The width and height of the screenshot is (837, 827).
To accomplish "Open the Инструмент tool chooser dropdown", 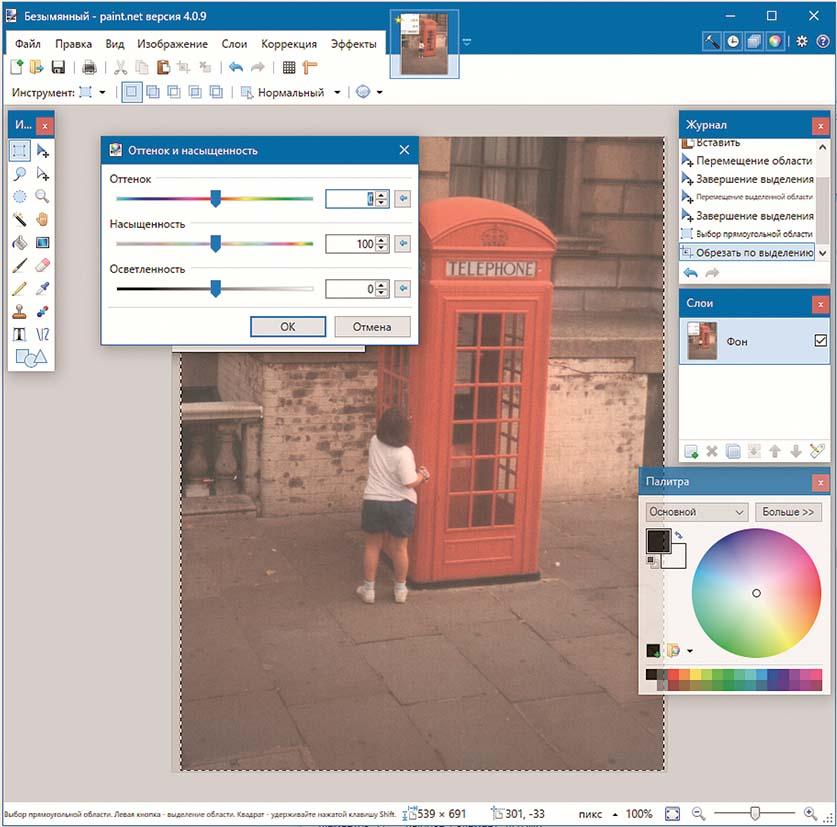I will click(101, 92).
